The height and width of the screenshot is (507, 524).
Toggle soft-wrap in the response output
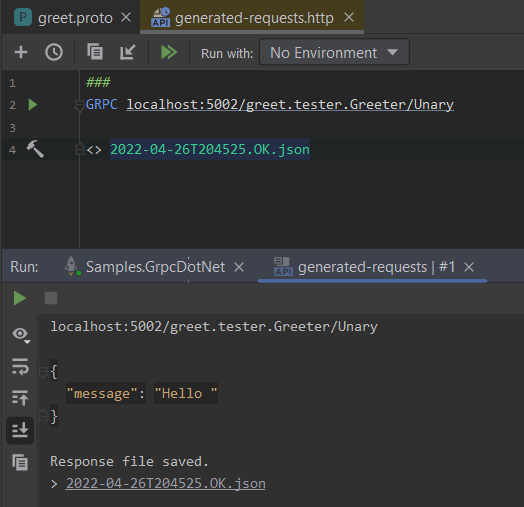click(x=20, y=367)
